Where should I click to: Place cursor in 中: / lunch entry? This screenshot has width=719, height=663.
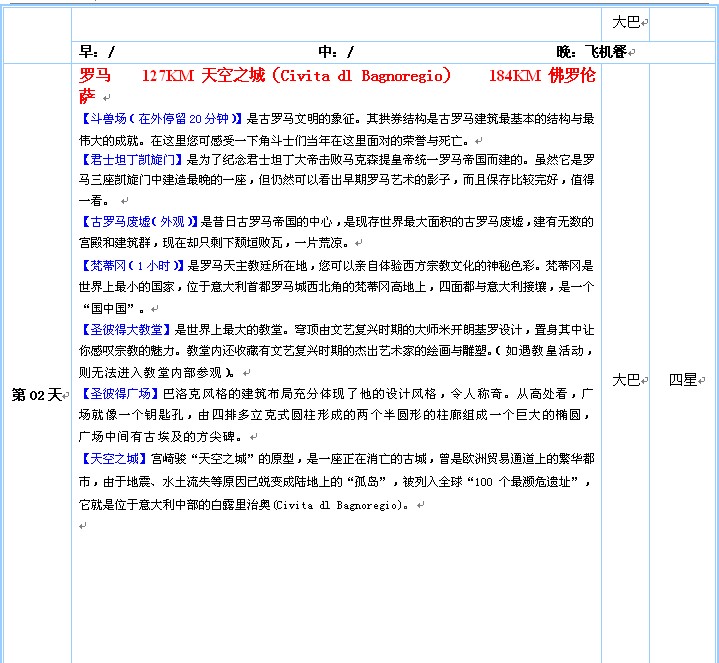click(x=335, y=52)
